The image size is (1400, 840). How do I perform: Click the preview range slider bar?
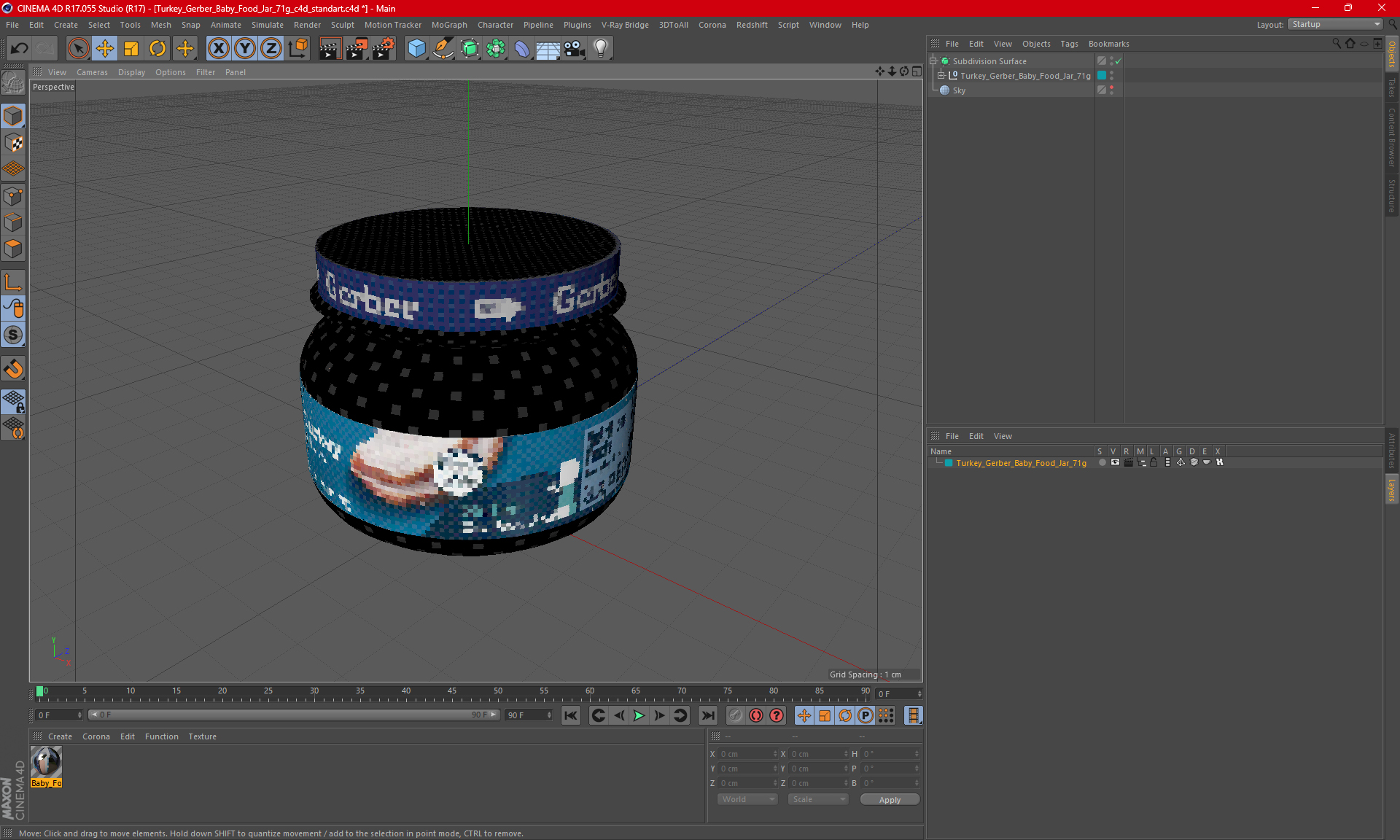point(294,715)
